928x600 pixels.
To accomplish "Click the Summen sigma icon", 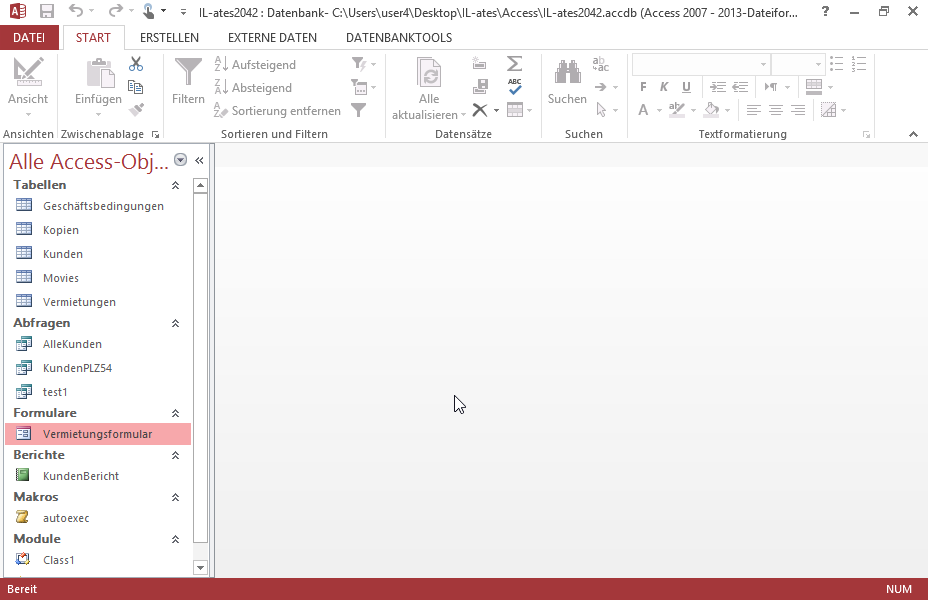I will click(514, 63).
